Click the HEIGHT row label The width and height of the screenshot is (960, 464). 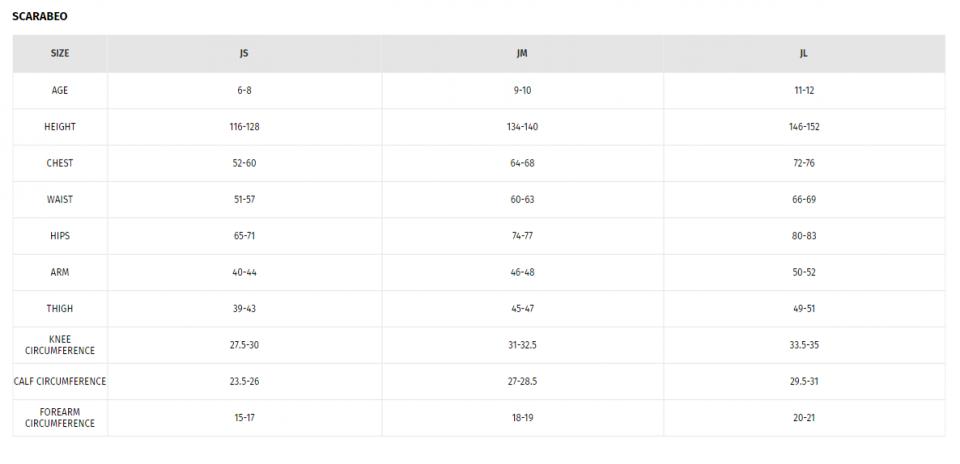click(60, 127)
